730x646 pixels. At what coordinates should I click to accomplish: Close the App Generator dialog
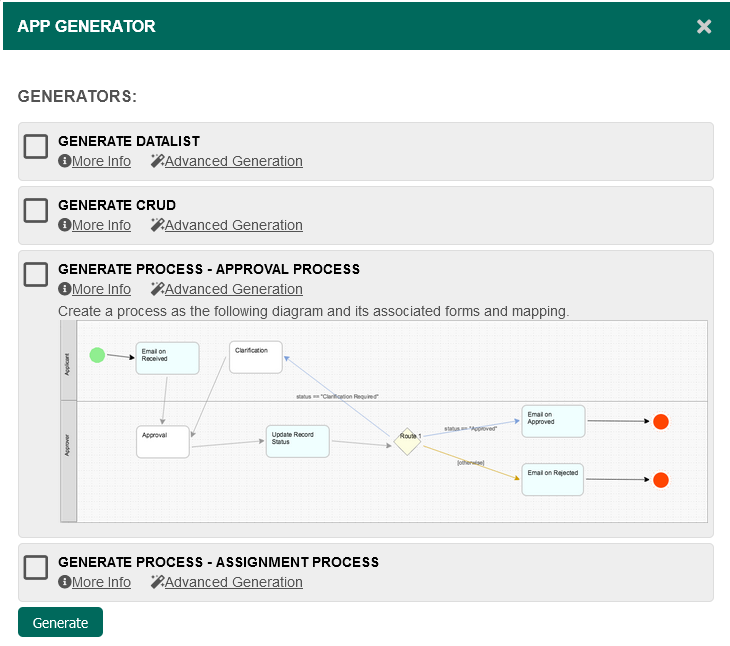pyautogui.click(x=704, y=27)
